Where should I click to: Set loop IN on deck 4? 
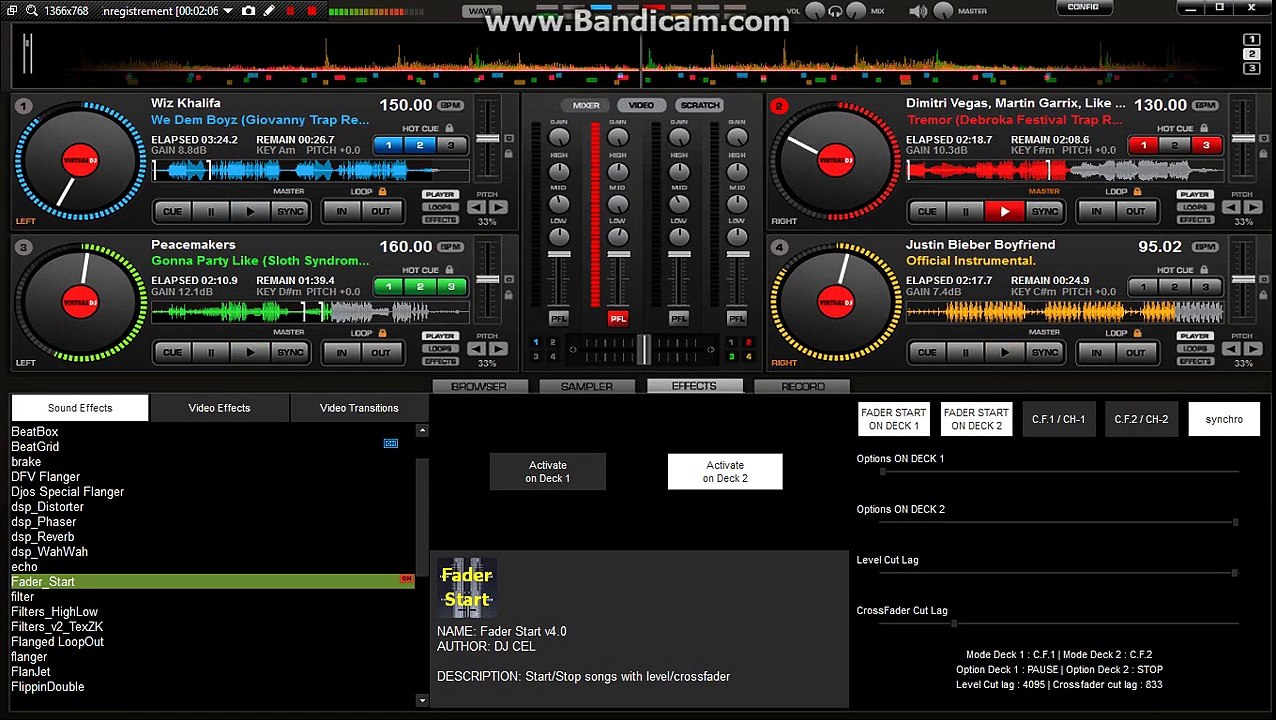click(1096, 352)
